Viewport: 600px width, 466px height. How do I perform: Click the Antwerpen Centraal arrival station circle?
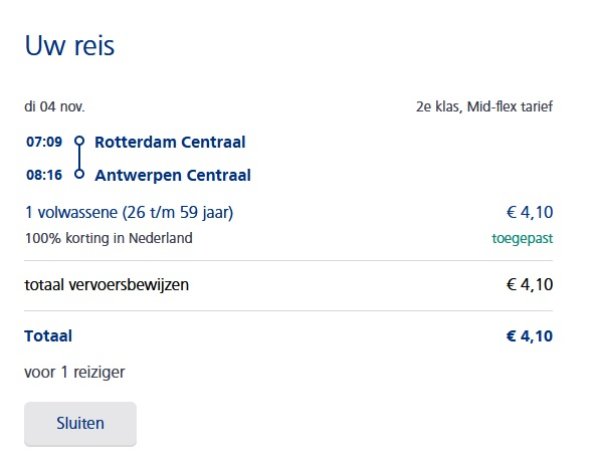tap(79, 175)
